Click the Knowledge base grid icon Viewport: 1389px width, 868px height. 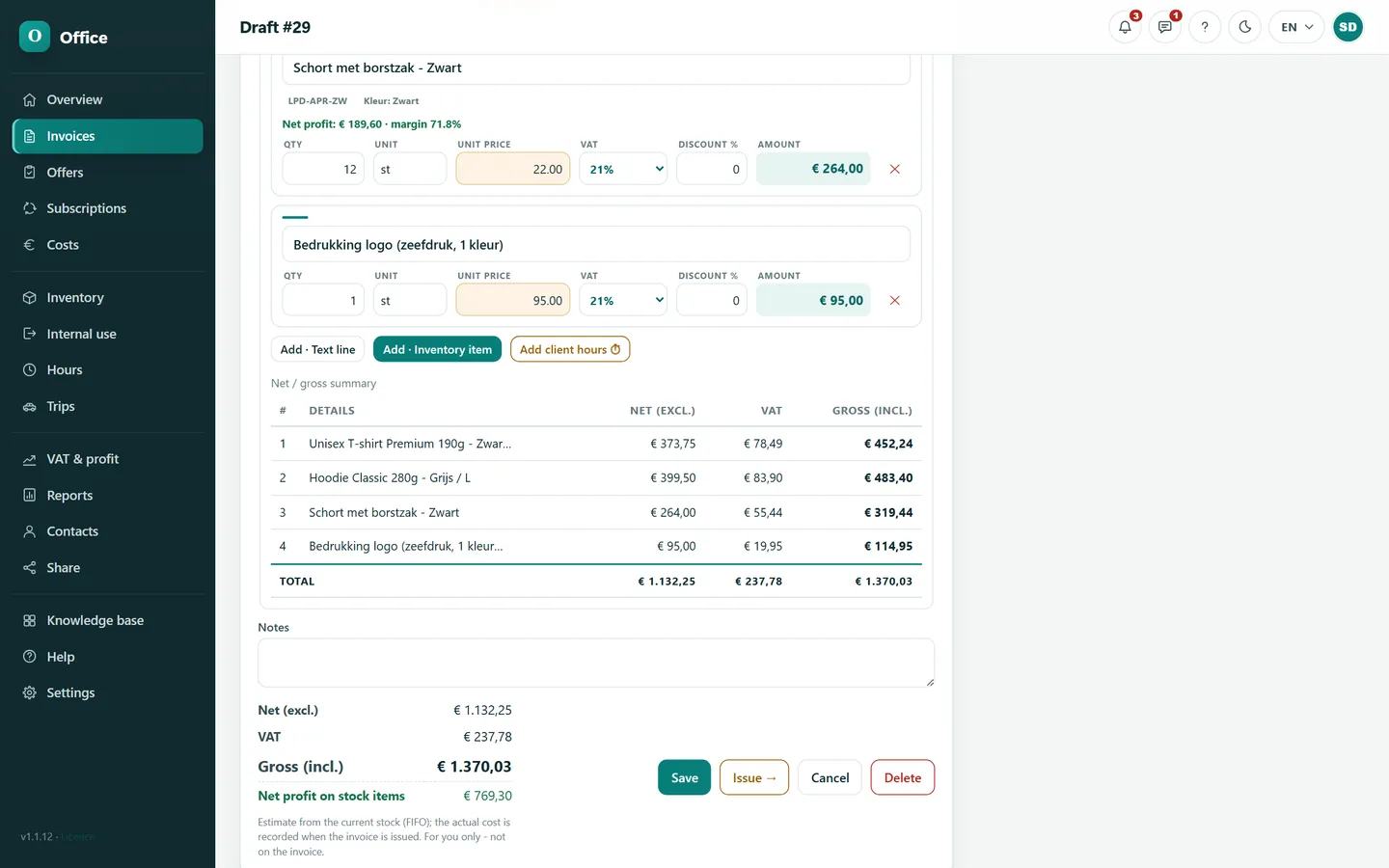[29, 620]
